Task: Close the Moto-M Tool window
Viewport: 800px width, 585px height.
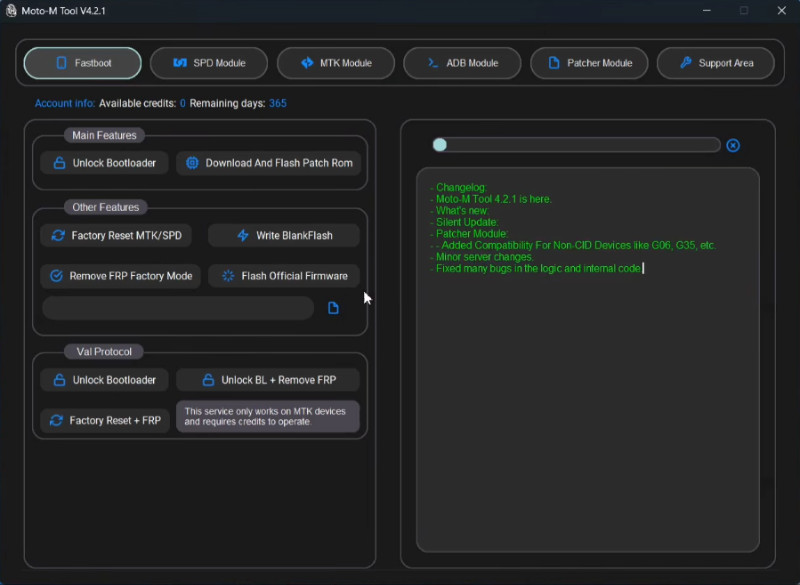Action: pos(782,11)
